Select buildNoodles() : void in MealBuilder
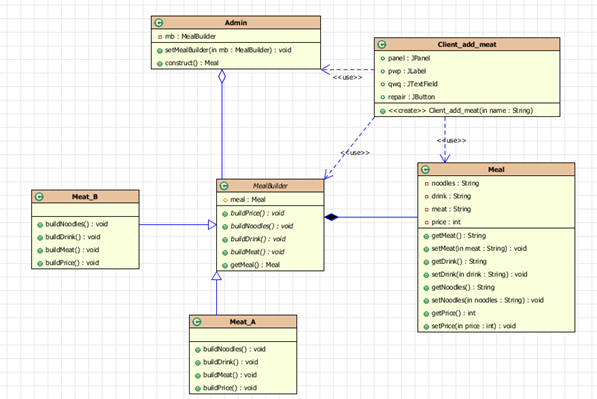Image resolution: width=597 pixels, height=399 pixels. (x=262, y=226)
